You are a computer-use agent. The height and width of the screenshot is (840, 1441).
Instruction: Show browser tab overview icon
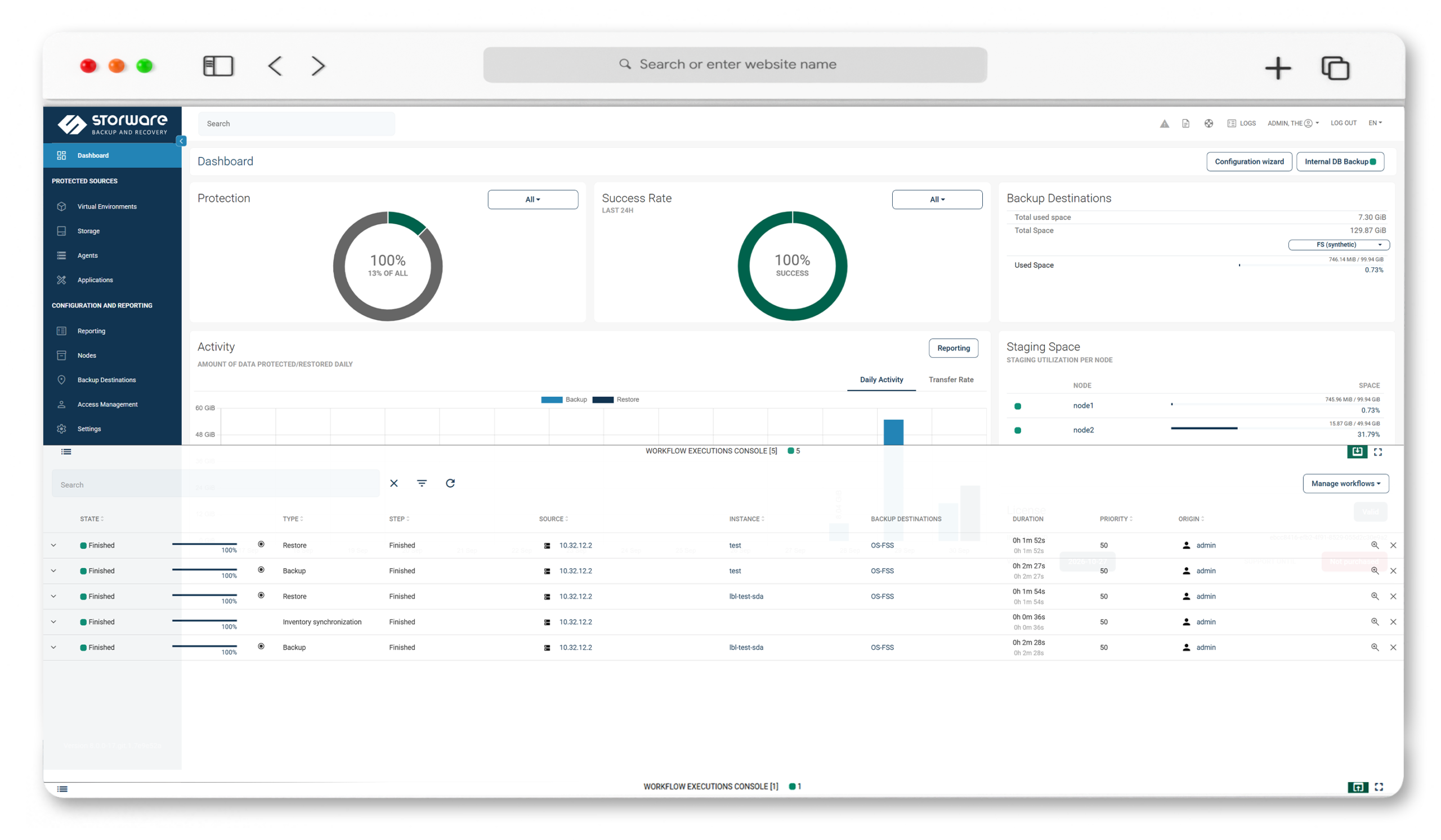pos(1335,68)
